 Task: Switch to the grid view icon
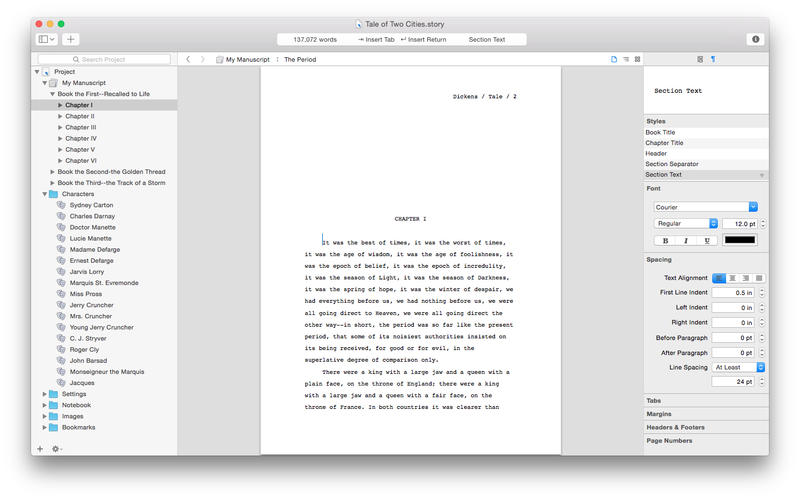coord(637,60)
